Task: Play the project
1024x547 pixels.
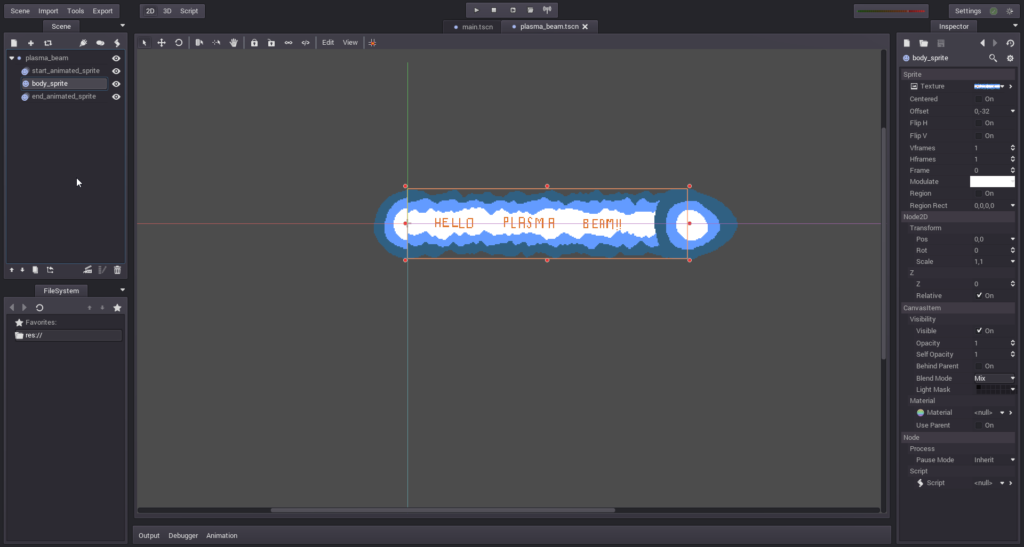Action: (x=477, y=10)
